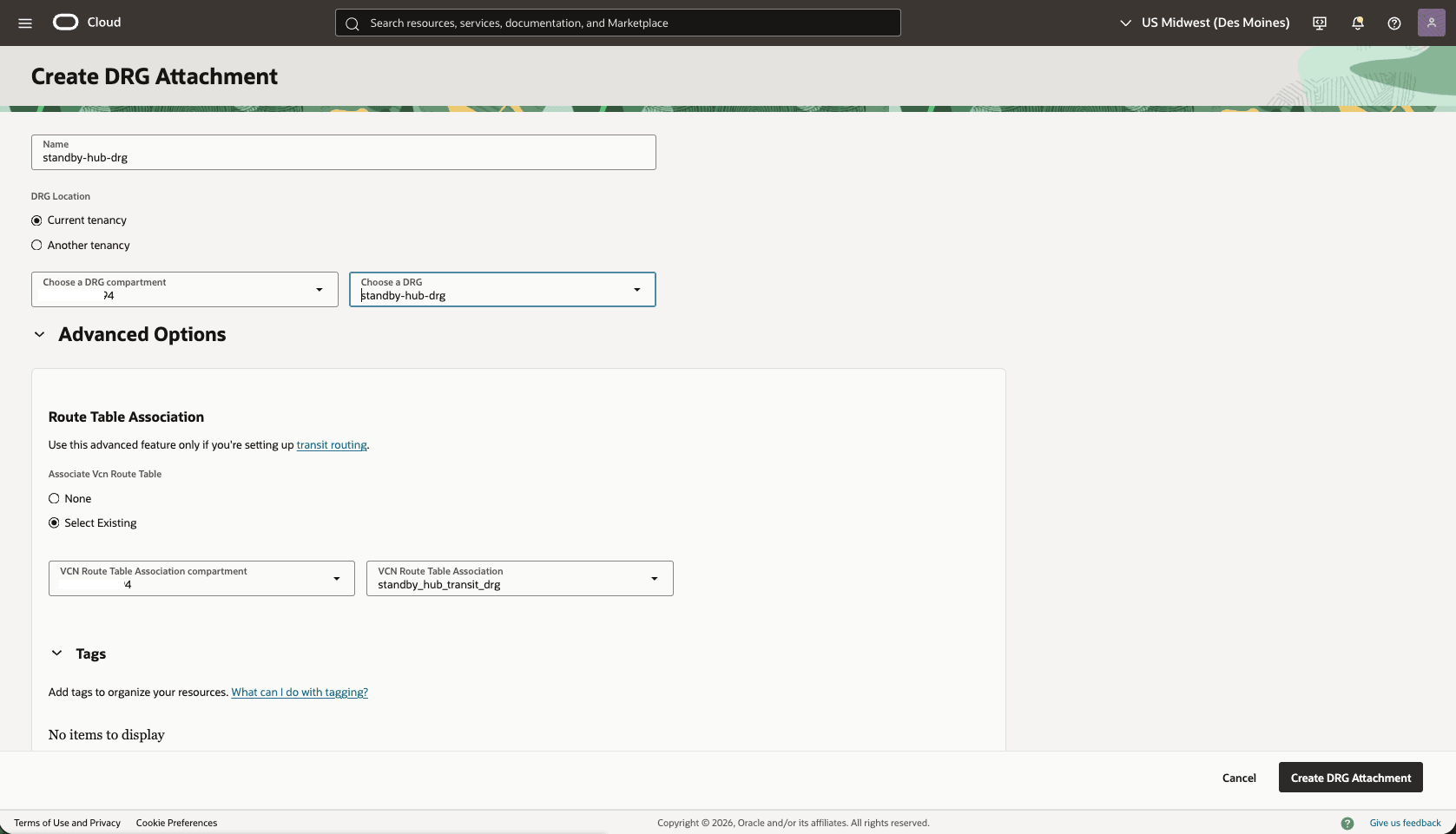Click the search magnifier icon
The height and width of the screenshot is (834, 1456).
tap(352, 23)
